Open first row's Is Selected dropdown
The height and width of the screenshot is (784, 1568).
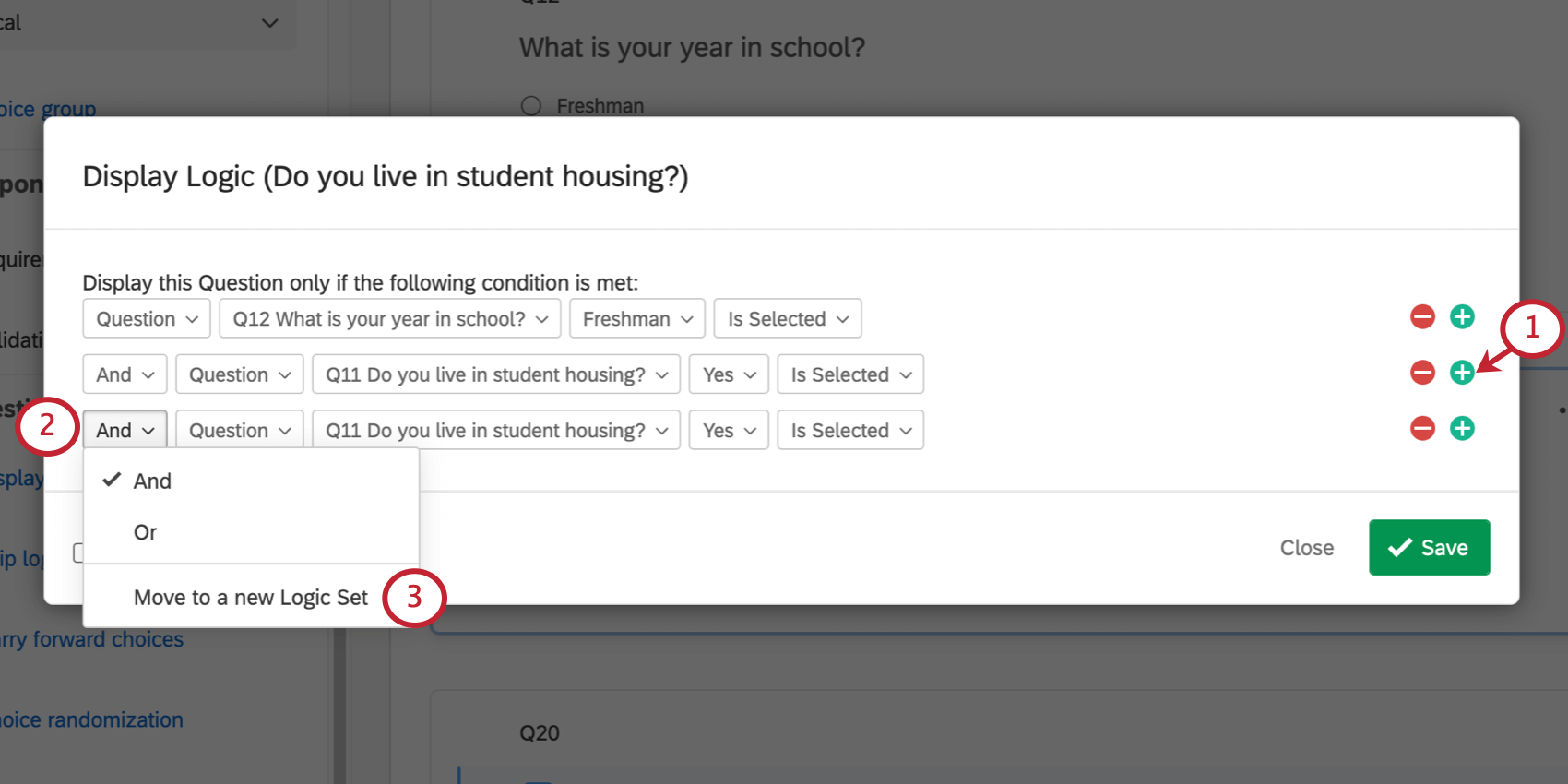pos(788,319)
